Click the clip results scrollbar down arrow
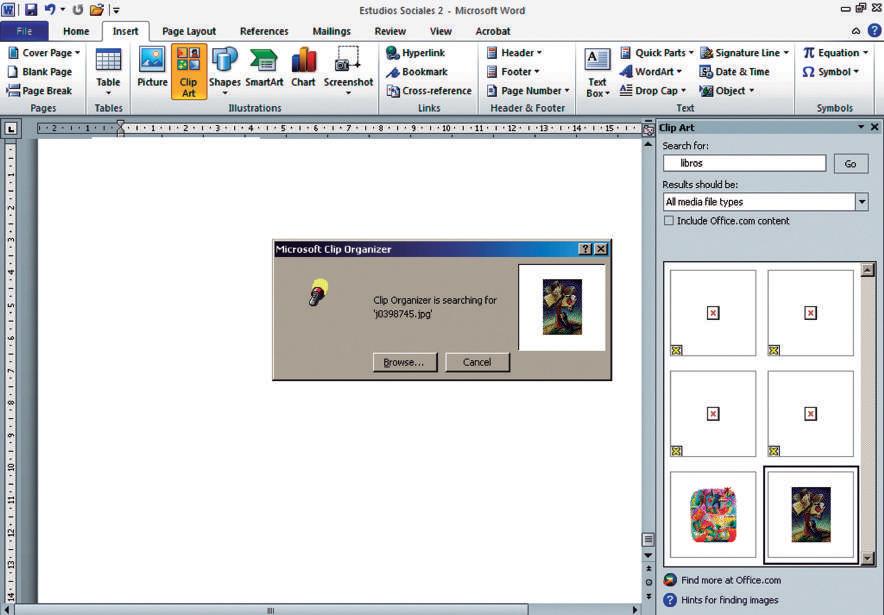884x615 pixels. (x=868, y=558)
